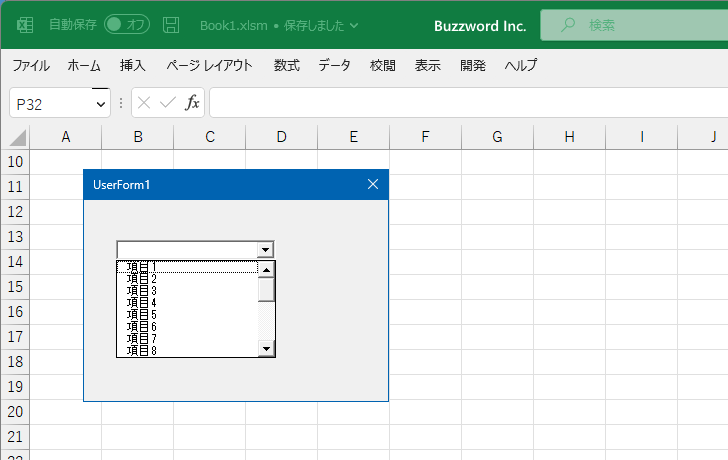Screen dimensions: 728x460
Task: Select column H header
Action: [x=570, y=137]
